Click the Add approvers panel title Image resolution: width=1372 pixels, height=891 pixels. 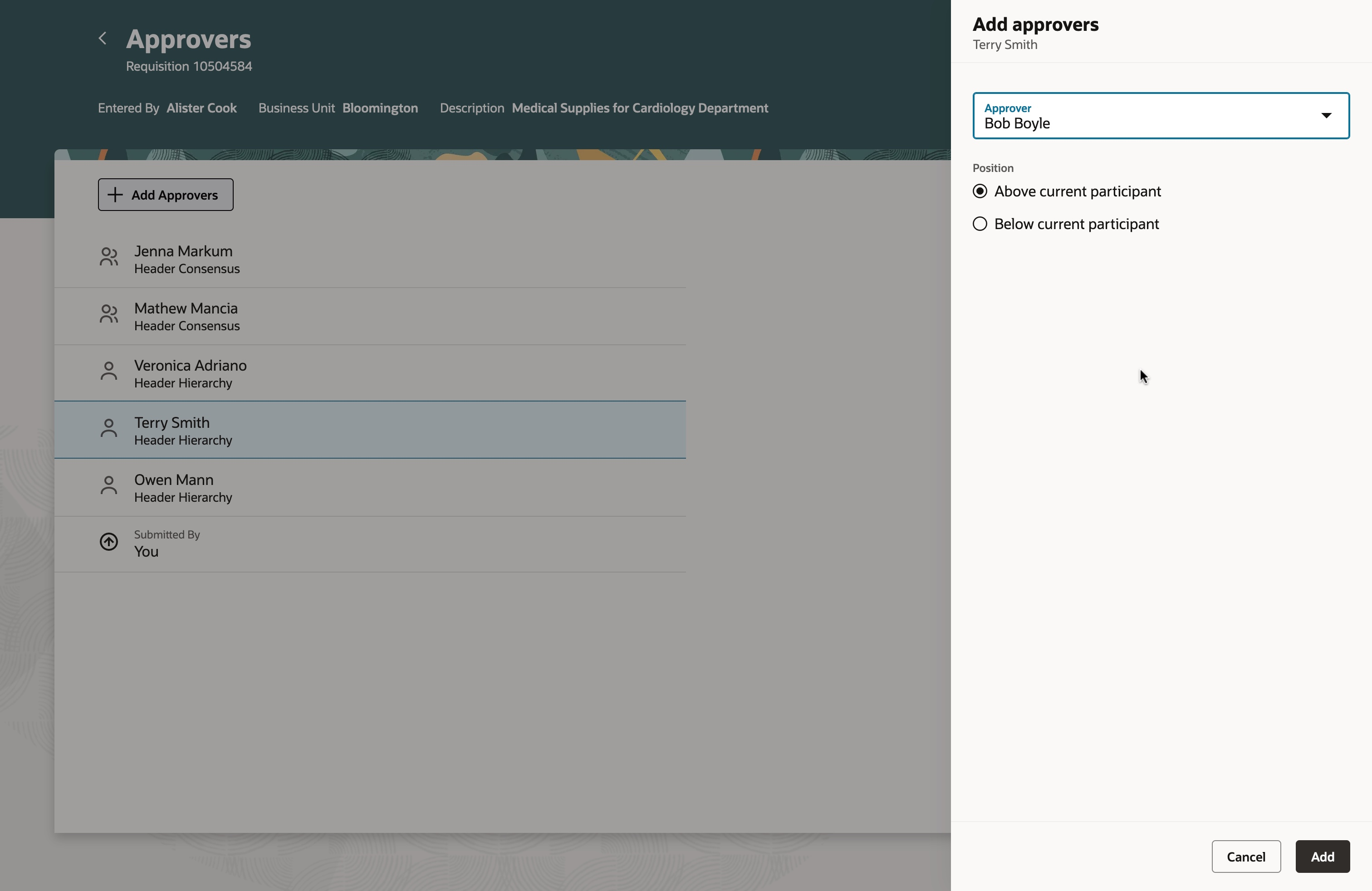tap(1035, 24)
